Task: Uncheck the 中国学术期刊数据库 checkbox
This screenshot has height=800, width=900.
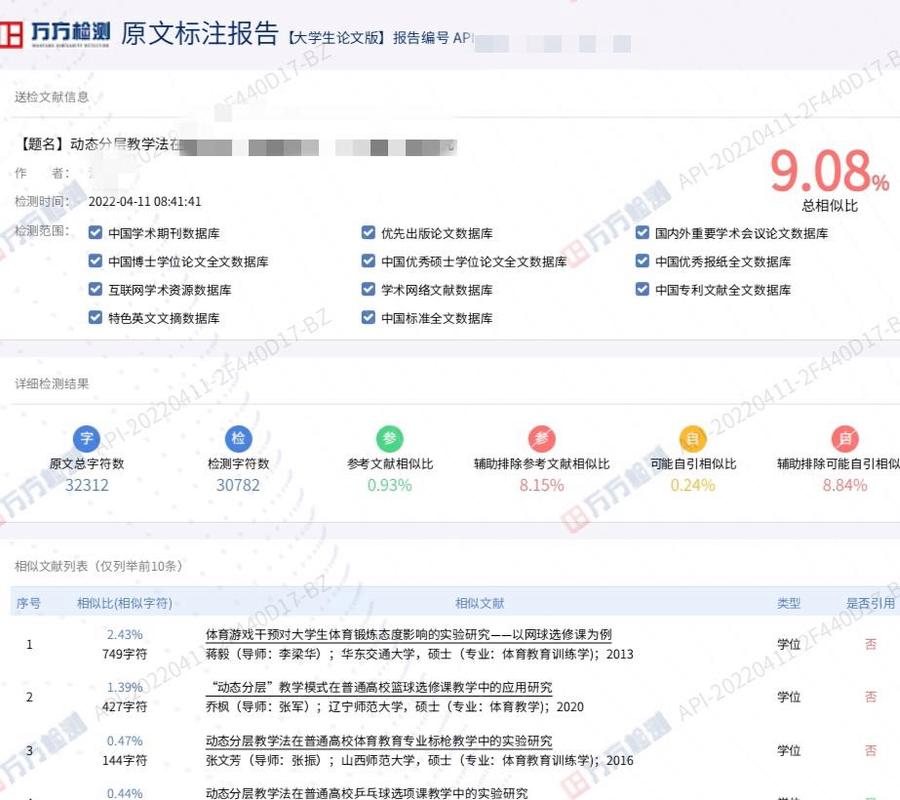Action: click(95, 232)
